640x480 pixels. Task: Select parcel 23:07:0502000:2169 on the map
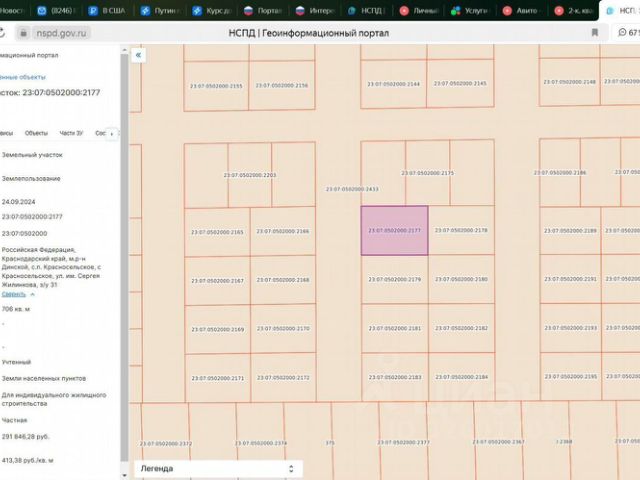coord(218,329)
